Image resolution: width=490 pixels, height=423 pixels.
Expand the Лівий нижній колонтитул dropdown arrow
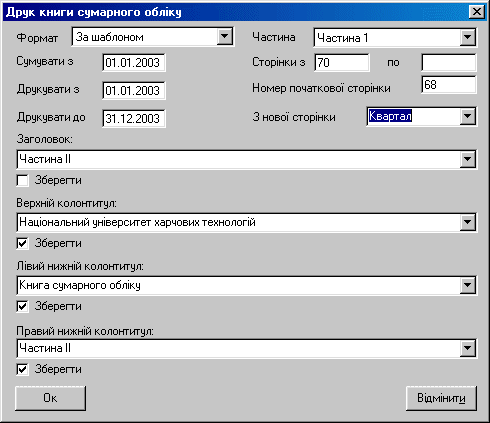[467, 285]
